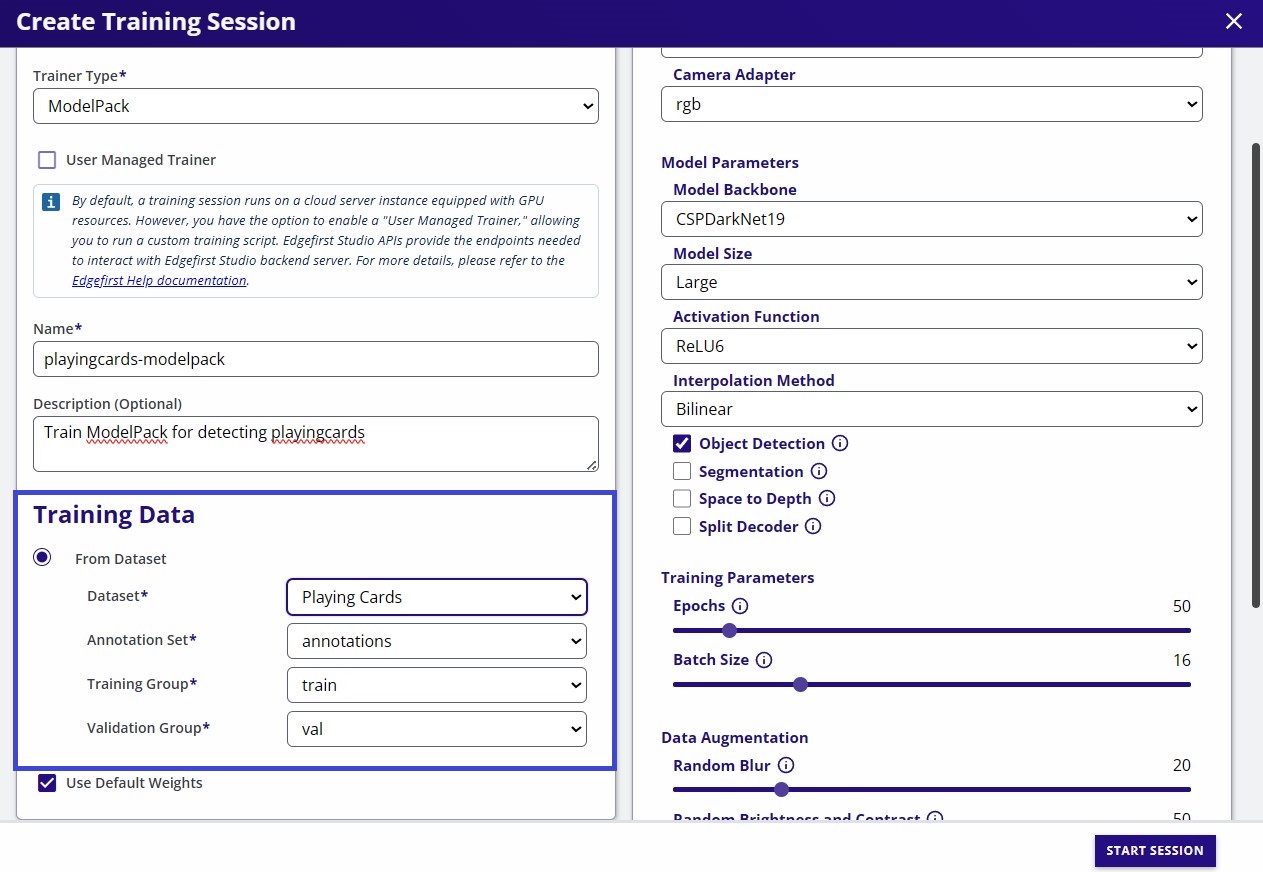1263x872 pixels.
Task: Enable the Segmentation checkbox
Action: coord(682,471)
